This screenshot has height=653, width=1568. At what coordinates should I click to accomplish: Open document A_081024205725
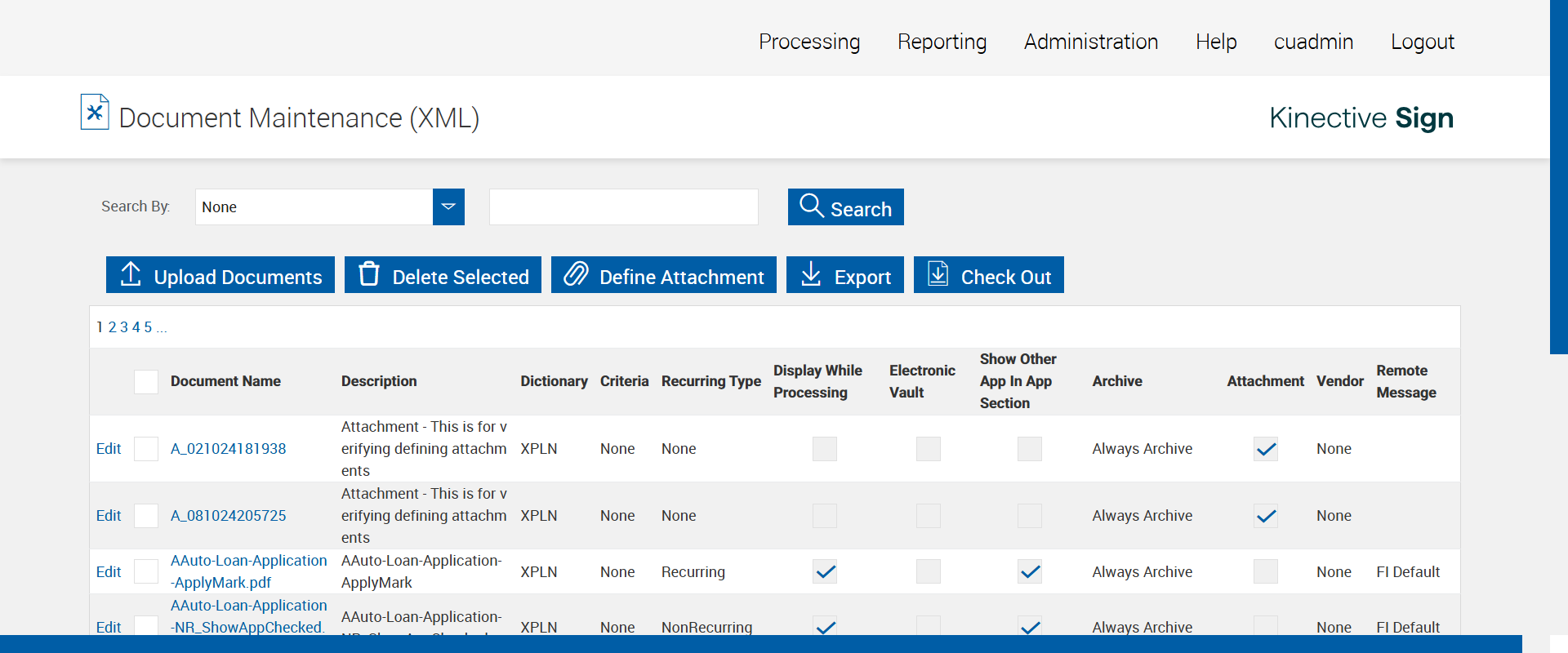(x=229, y=516)
